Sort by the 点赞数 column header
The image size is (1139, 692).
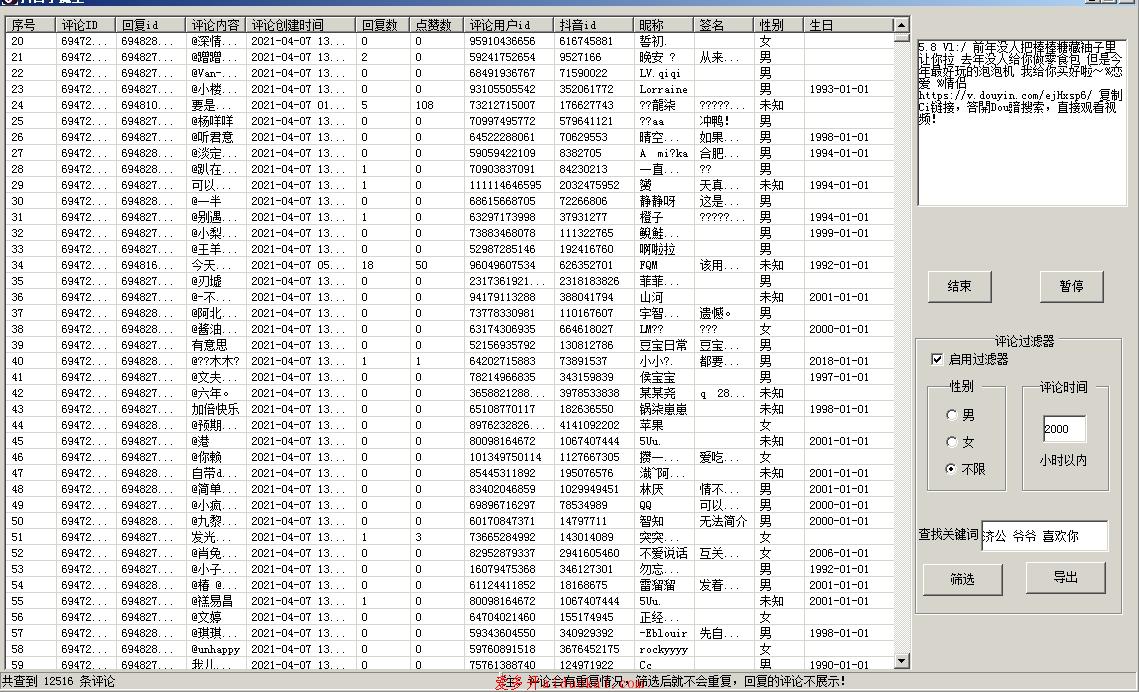pos(436,25)
